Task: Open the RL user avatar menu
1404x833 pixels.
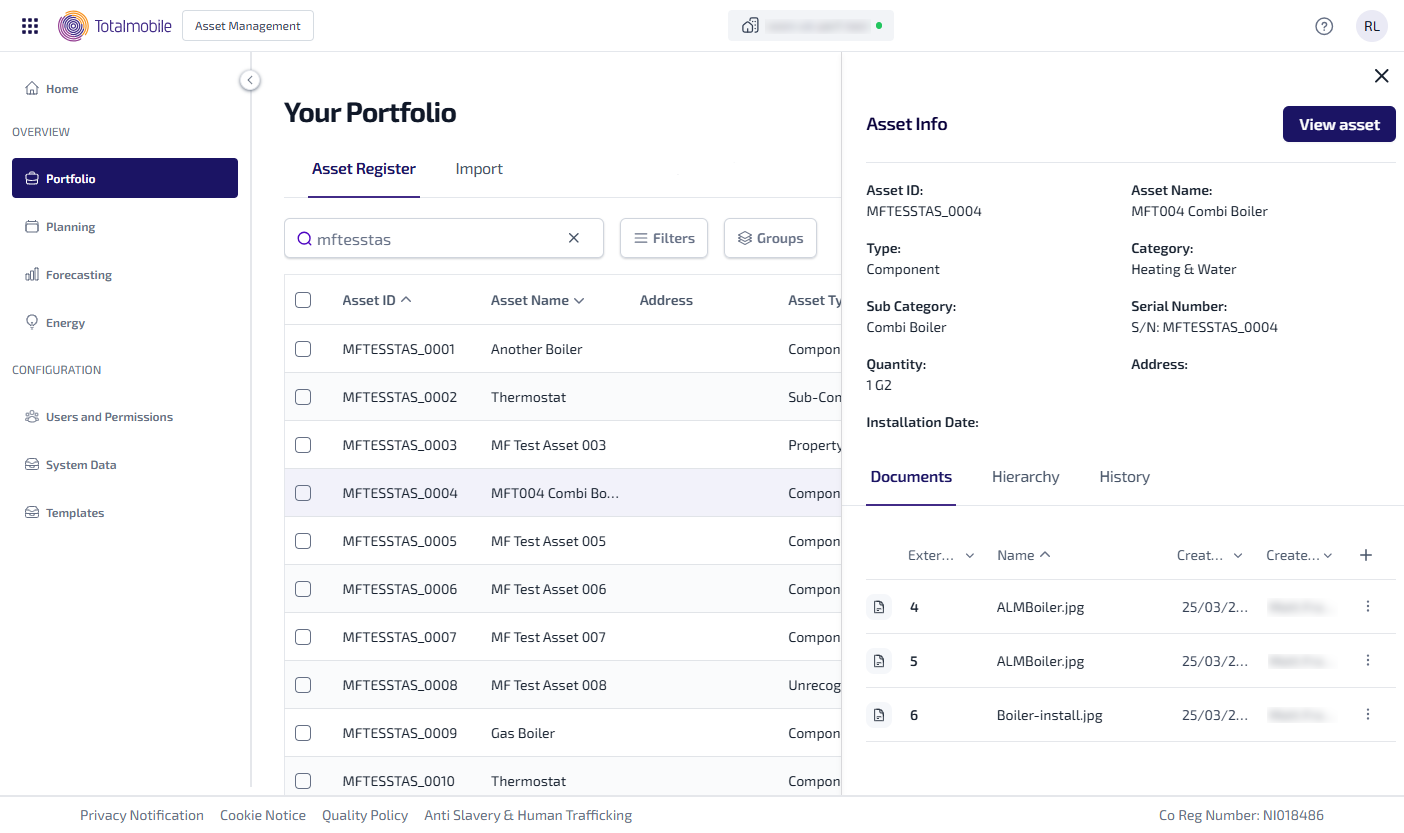Action: coord(1372,26)
